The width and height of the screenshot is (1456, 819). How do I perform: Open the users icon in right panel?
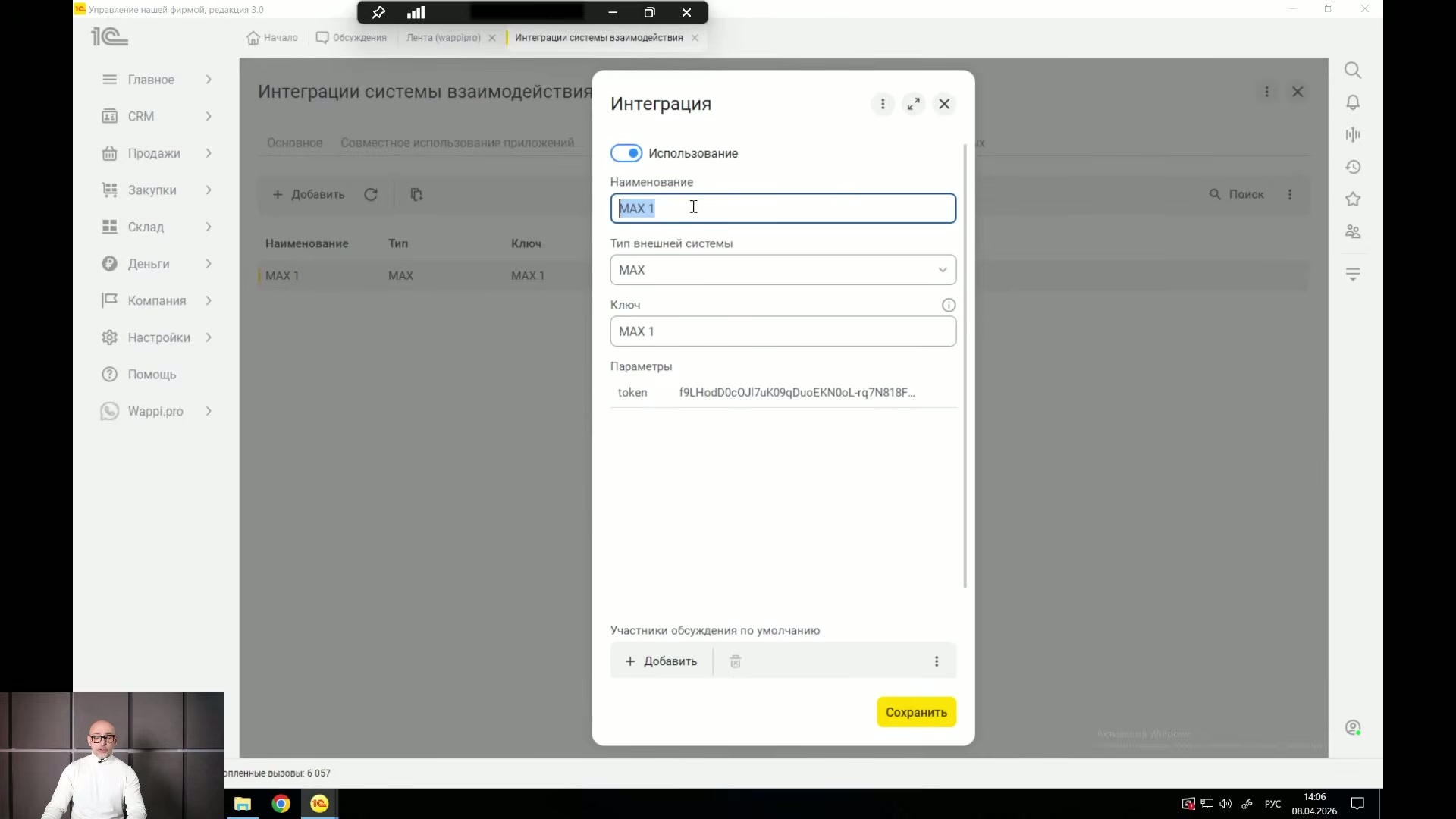coord(1353,231)
